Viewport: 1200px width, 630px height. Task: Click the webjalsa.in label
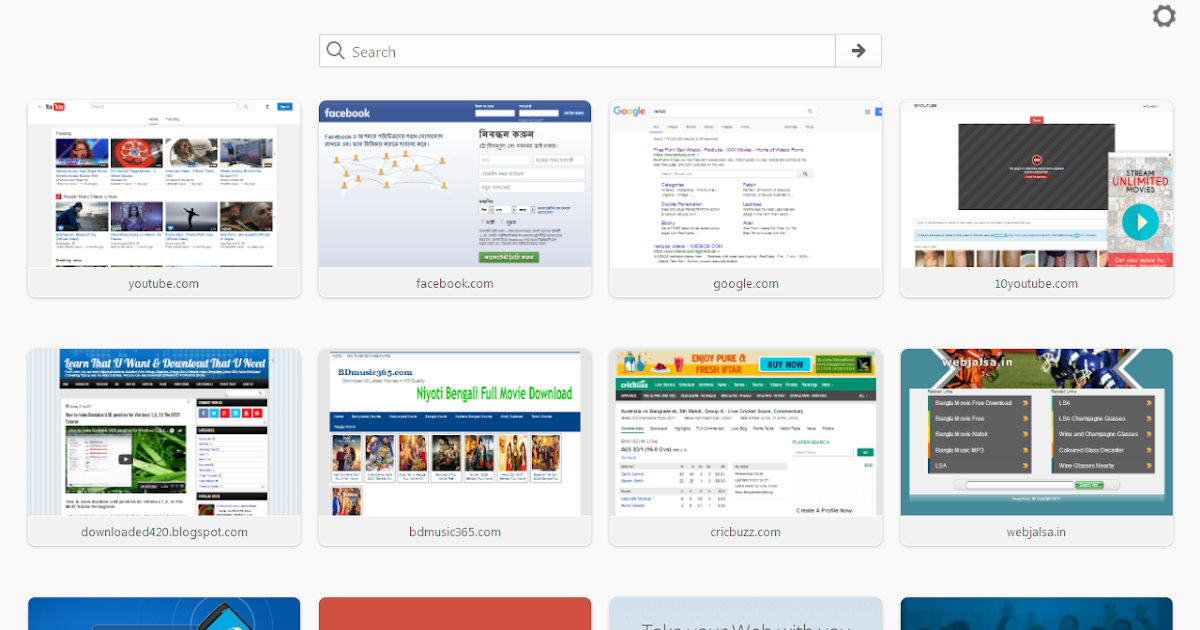pos(1037,532)
